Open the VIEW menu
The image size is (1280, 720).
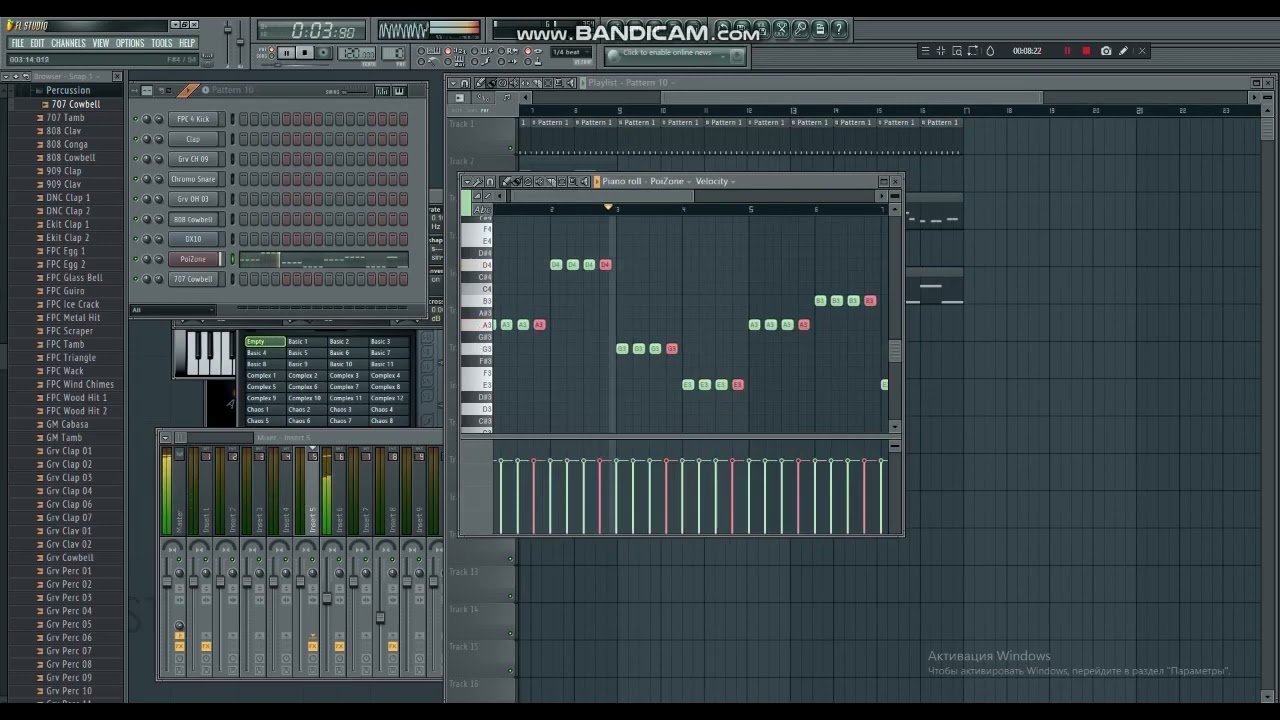point(101,43)
